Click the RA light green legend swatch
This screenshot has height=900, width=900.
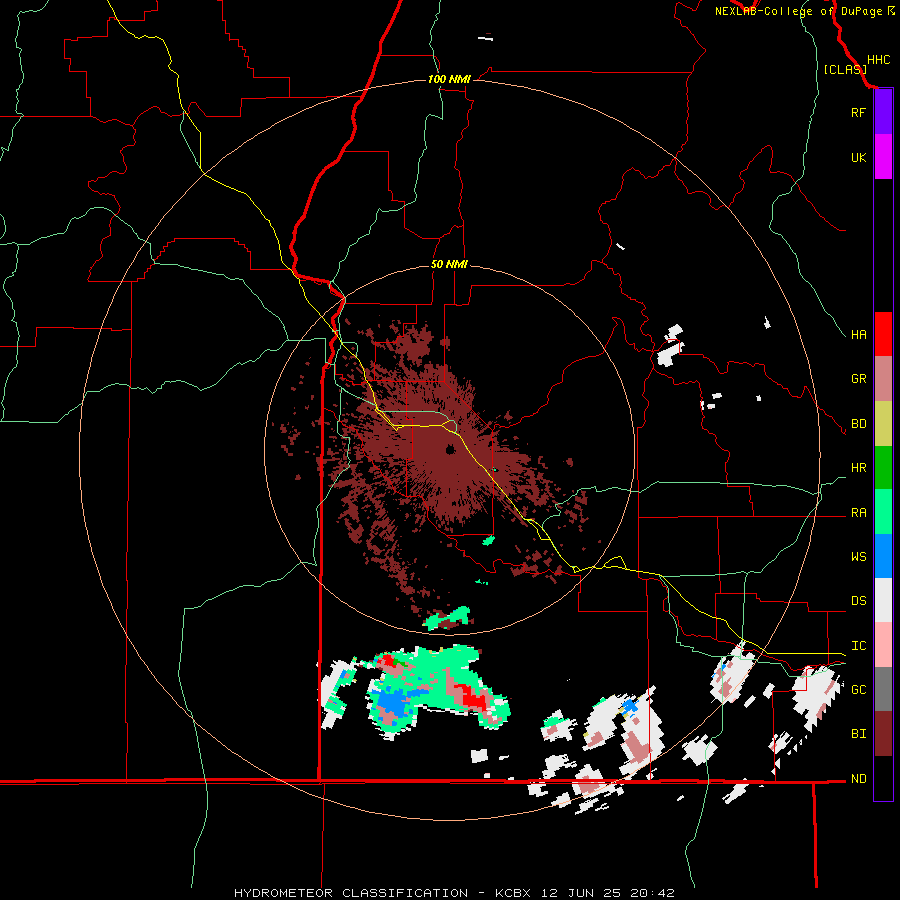(x=883, y=512)
